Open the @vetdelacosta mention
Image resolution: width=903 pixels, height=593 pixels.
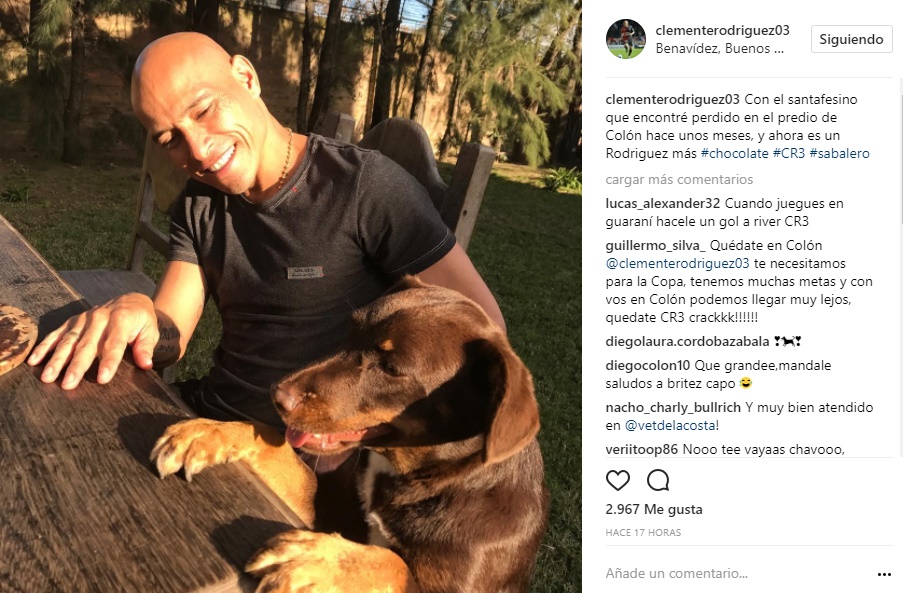[x=671, y=425]
